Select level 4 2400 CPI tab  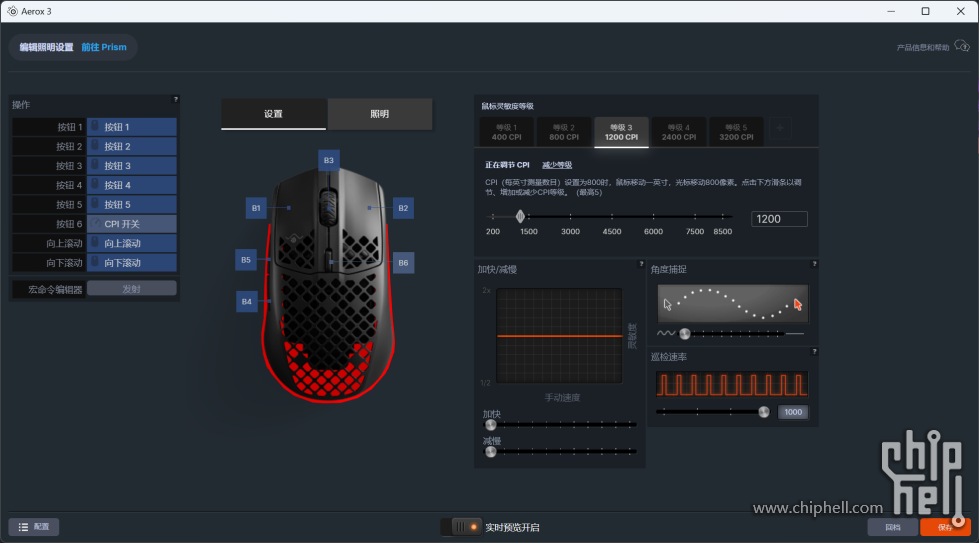pyautogui.click(x=679, y=132)
